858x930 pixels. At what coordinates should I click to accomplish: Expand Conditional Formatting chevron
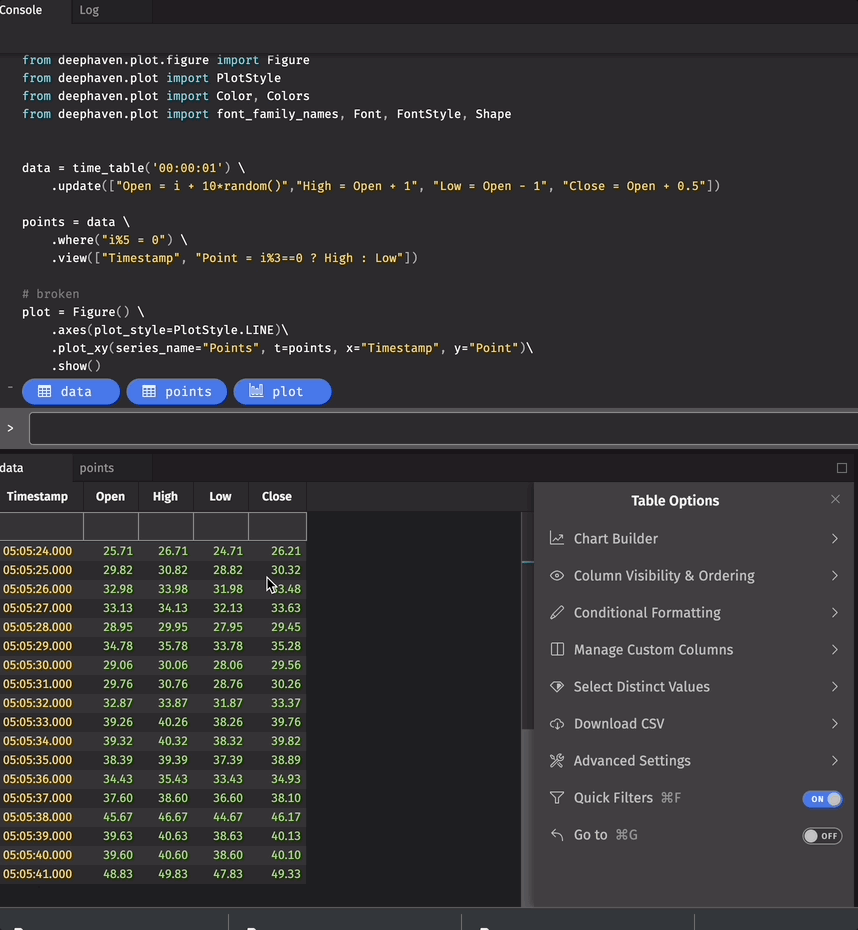[834, 613]
